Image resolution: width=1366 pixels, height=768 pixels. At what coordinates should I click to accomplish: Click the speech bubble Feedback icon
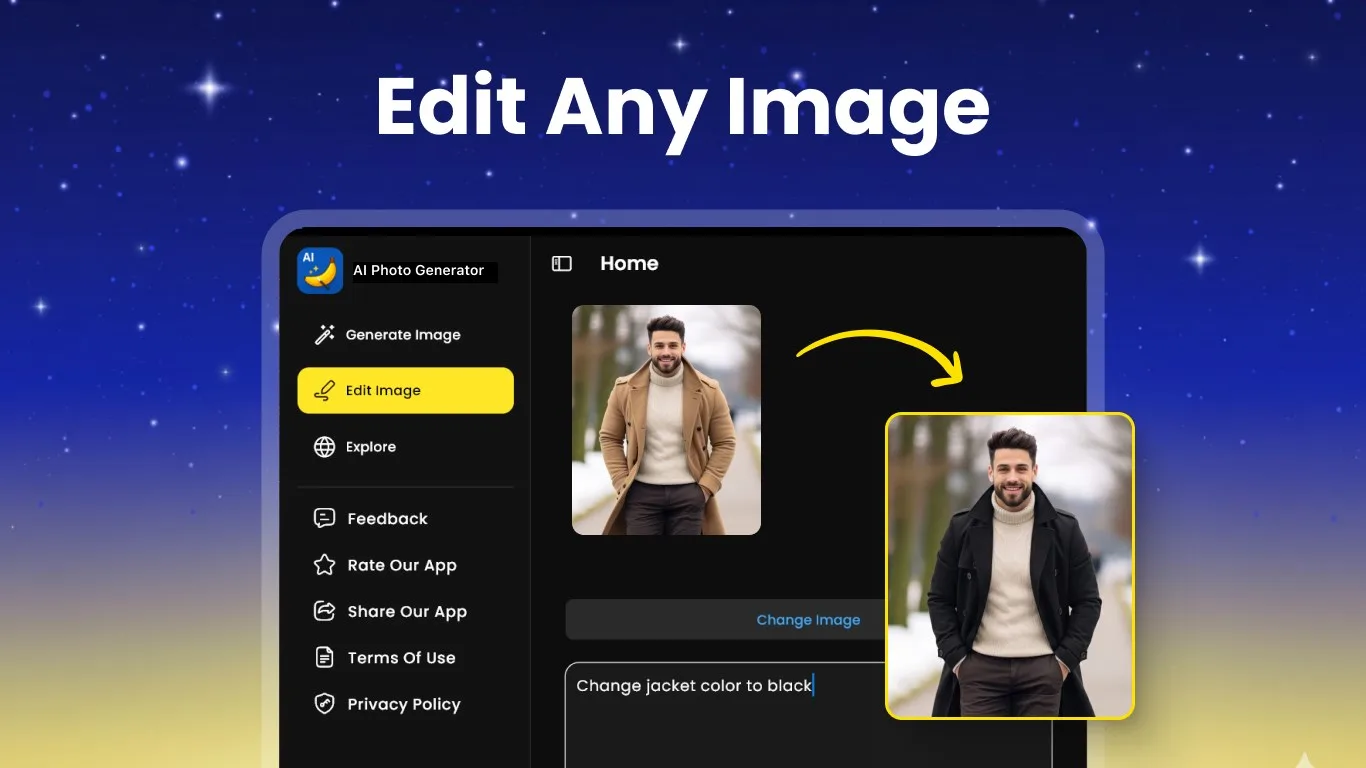[324, 518]
